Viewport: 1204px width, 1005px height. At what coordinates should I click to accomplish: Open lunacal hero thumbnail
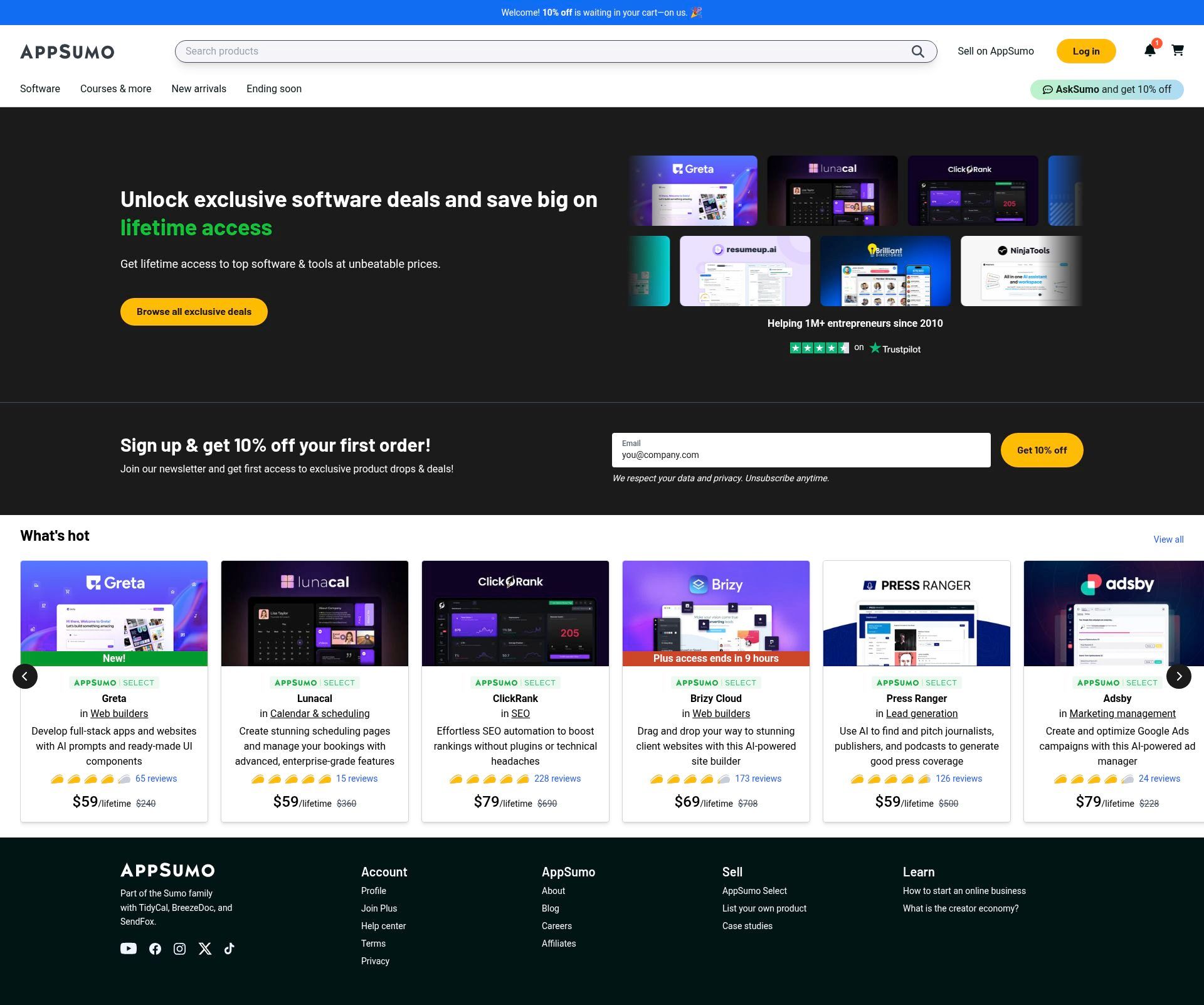[833, 191]
